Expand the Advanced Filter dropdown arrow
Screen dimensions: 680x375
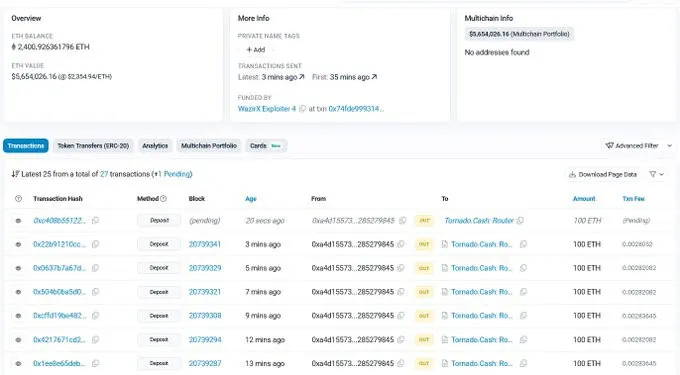(x=670, y=146)
